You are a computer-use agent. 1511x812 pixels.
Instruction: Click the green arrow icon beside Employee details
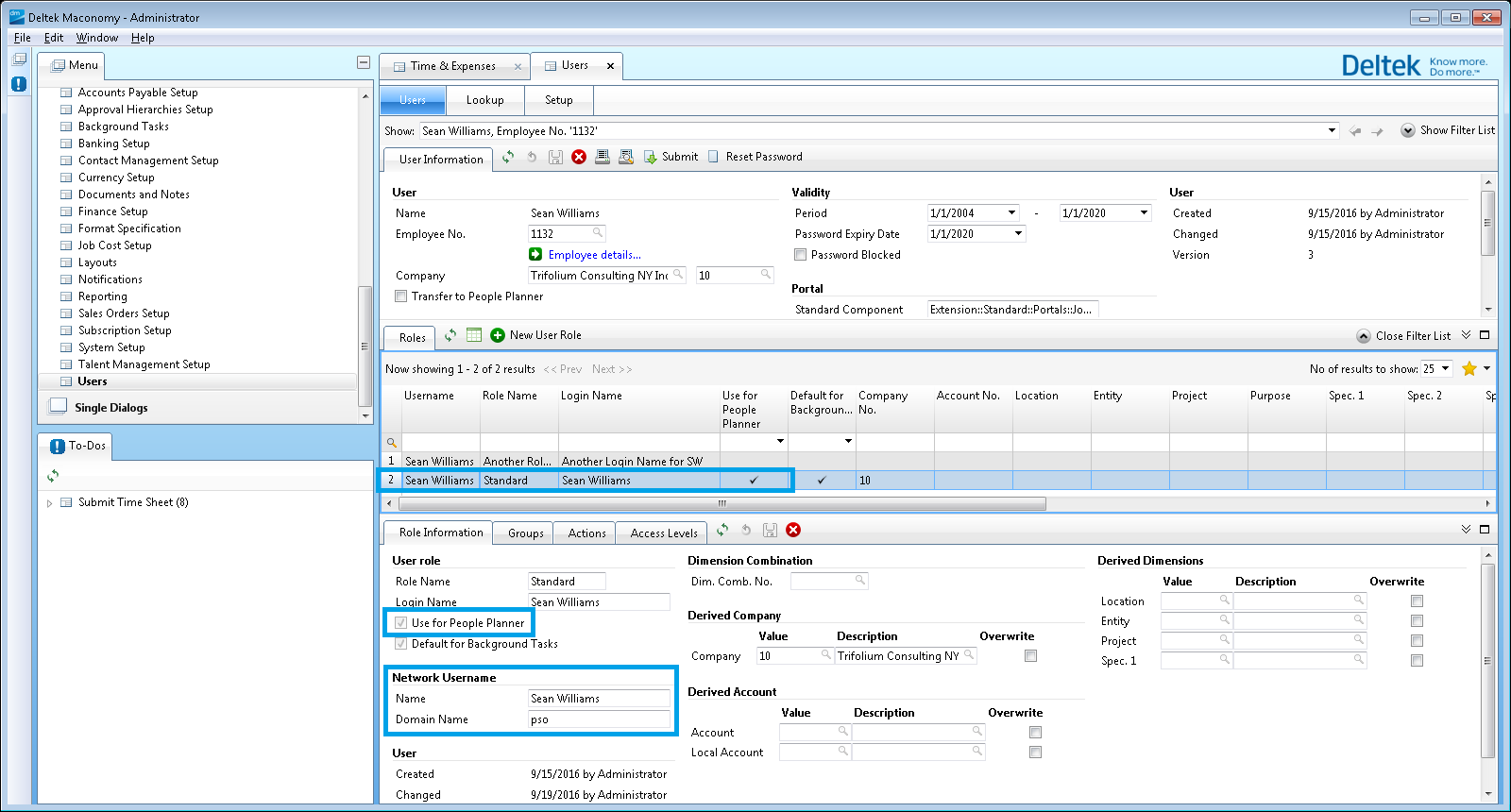click(535, 255)
